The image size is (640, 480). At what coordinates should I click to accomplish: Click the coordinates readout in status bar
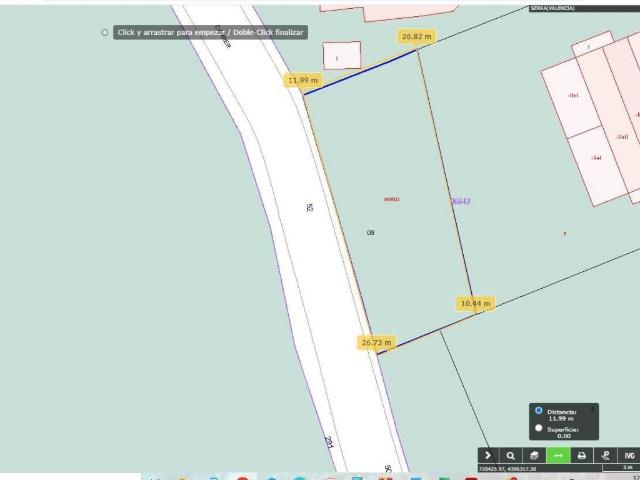[x=507, y=469]
